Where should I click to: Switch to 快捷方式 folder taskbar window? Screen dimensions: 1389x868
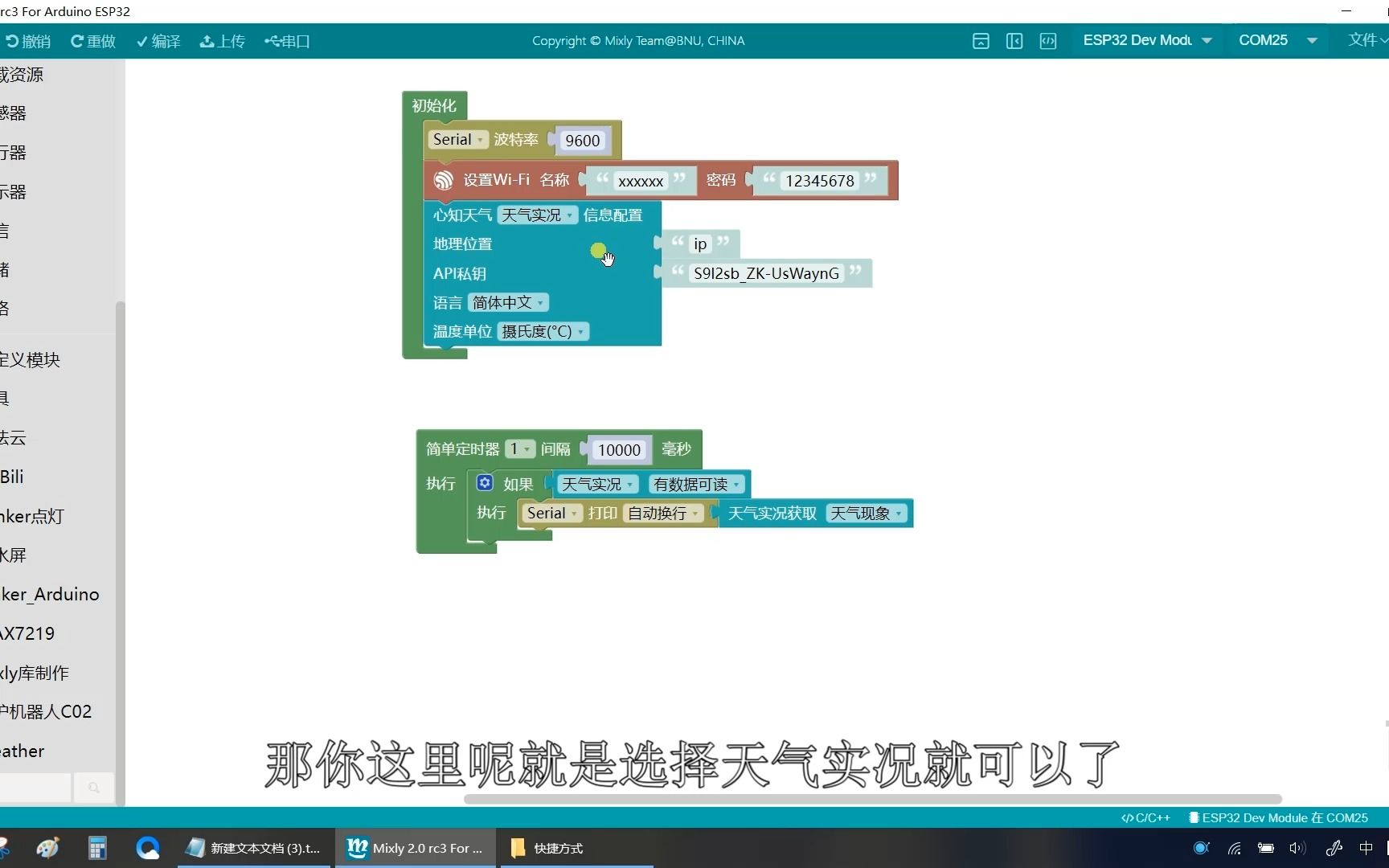coord(577,848)
